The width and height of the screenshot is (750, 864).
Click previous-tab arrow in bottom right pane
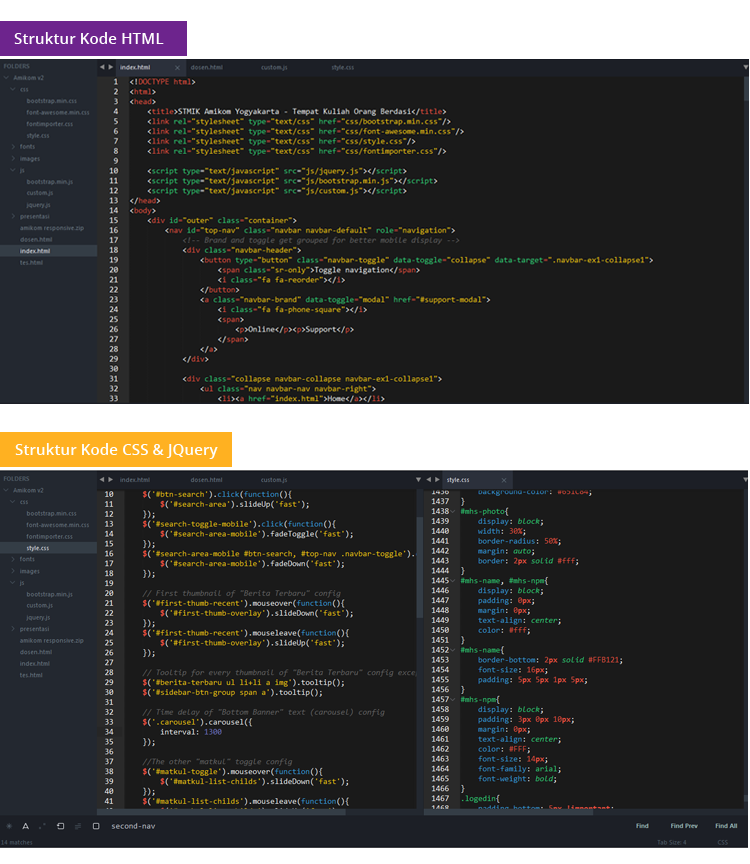[429, 480]
